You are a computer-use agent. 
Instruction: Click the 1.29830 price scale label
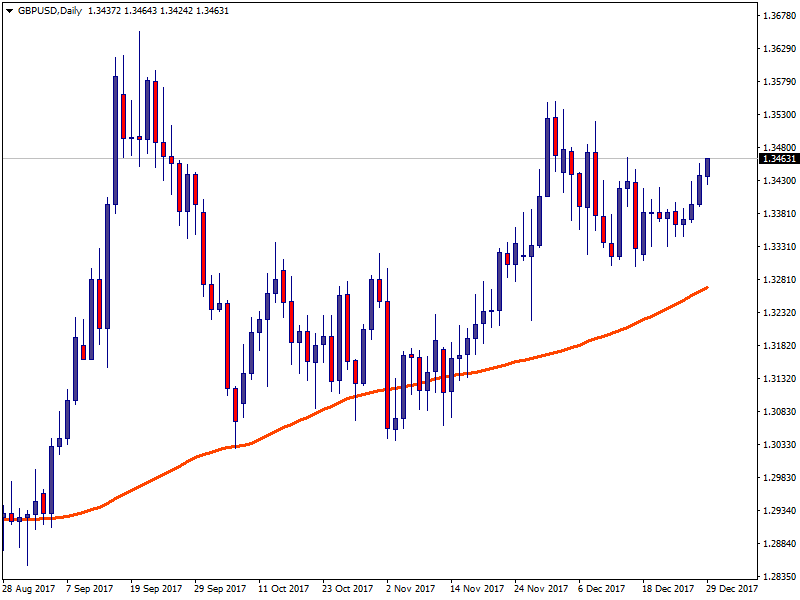[777, 478]
